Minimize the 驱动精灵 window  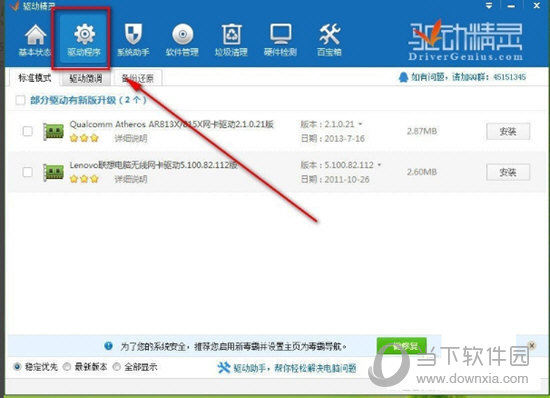511,6
